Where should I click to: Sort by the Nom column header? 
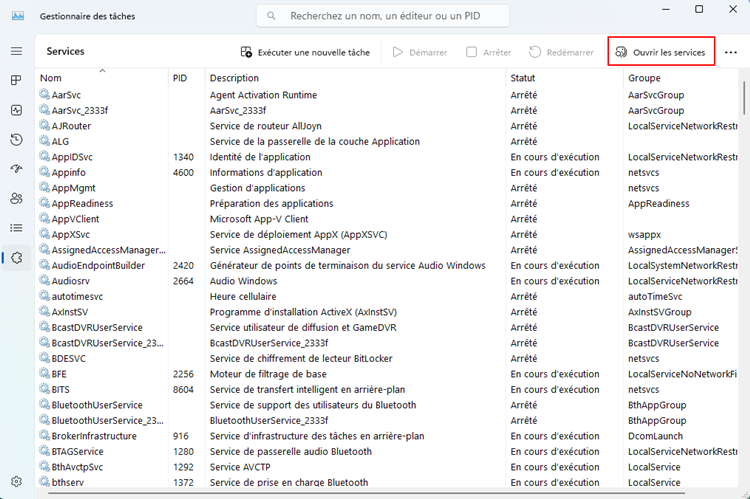pyautogui.click(x=51, y=78)
